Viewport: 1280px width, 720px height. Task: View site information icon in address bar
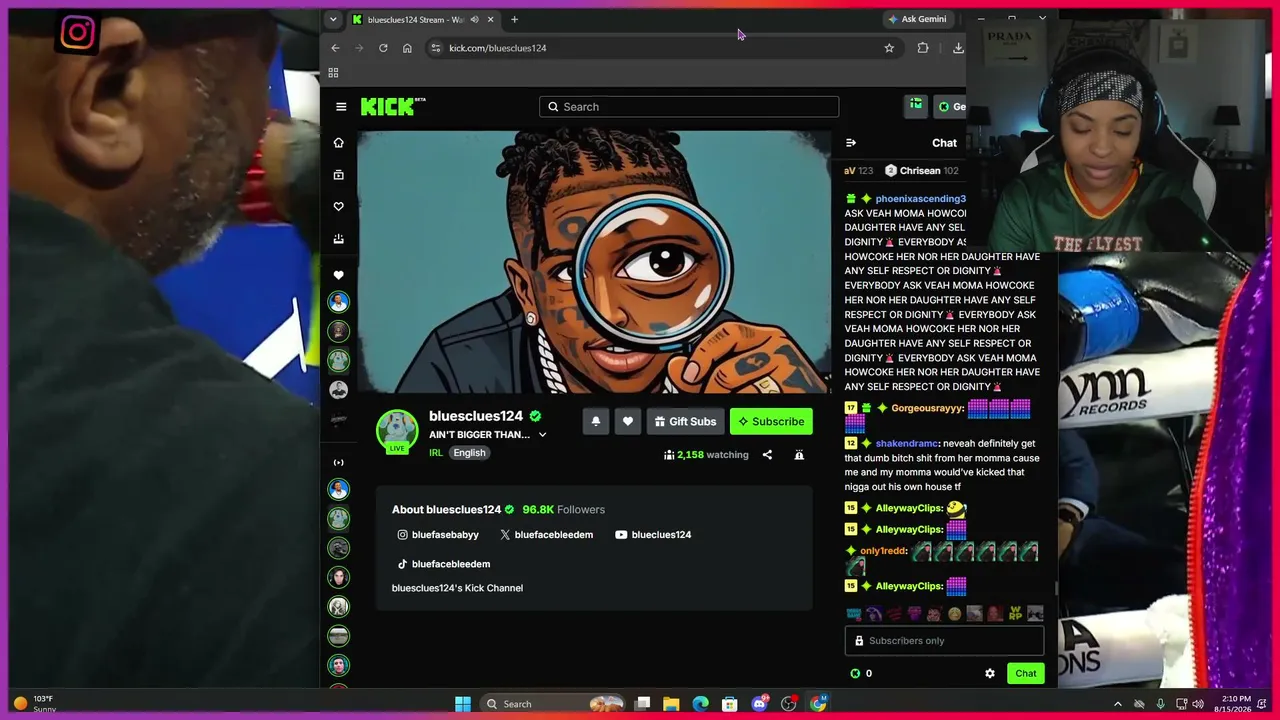click(x=435, y=48)
